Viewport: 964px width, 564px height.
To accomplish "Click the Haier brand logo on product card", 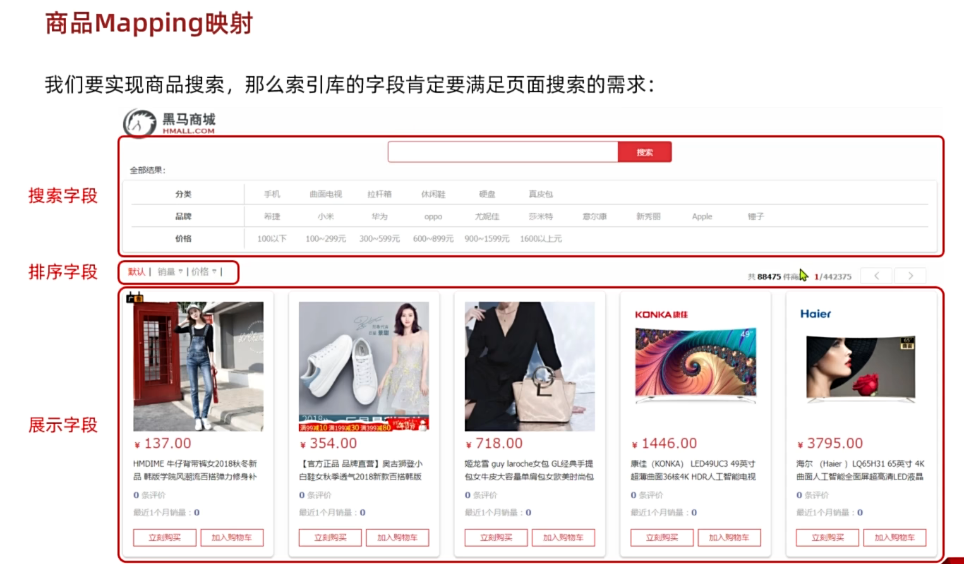I will point(815,314).
